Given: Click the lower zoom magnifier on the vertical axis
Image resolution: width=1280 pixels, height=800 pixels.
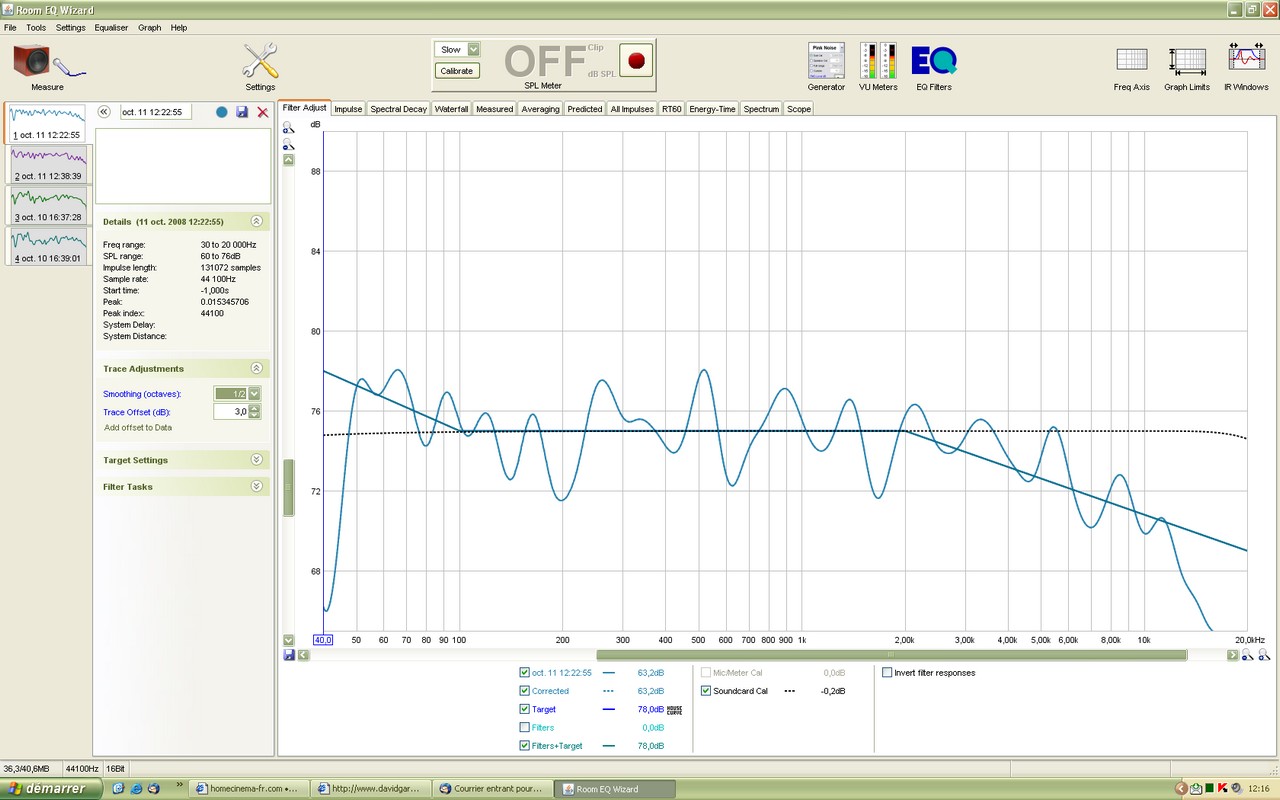Looking at the screenshot, I should pos(289,145).
